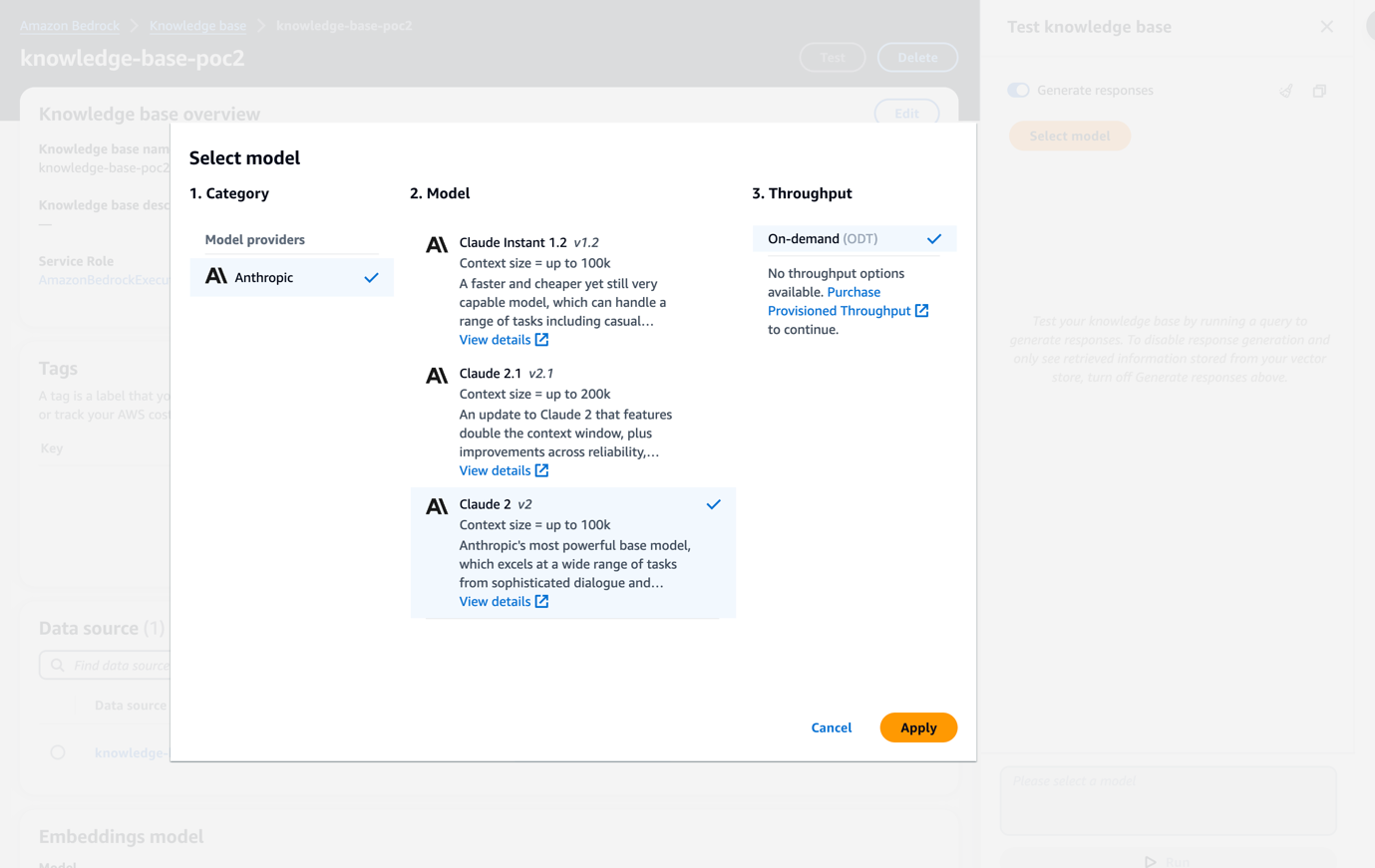Open View details for Claude Instant 1.2
The width and height of the screenshot is (1375, 868).
click(x=504, y=340)
